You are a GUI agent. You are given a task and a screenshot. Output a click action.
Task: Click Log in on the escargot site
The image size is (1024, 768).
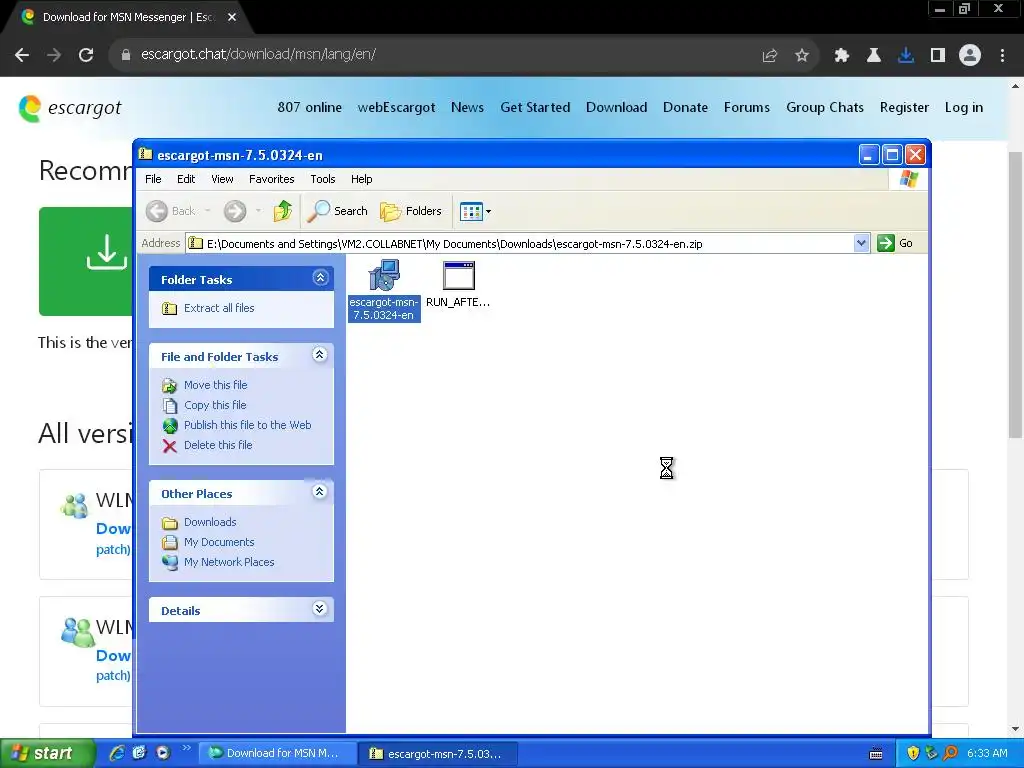click(964, 107)
